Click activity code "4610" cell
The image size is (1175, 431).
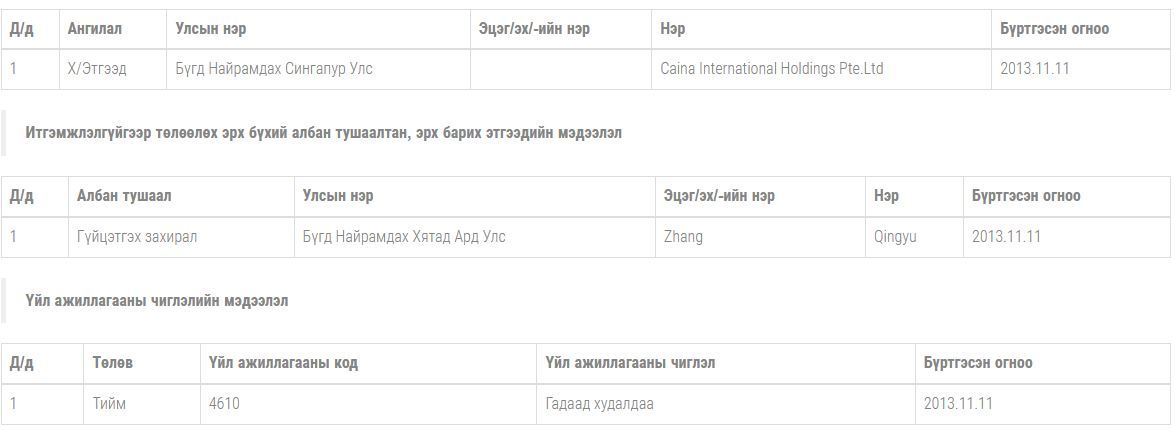coord(224,404)
